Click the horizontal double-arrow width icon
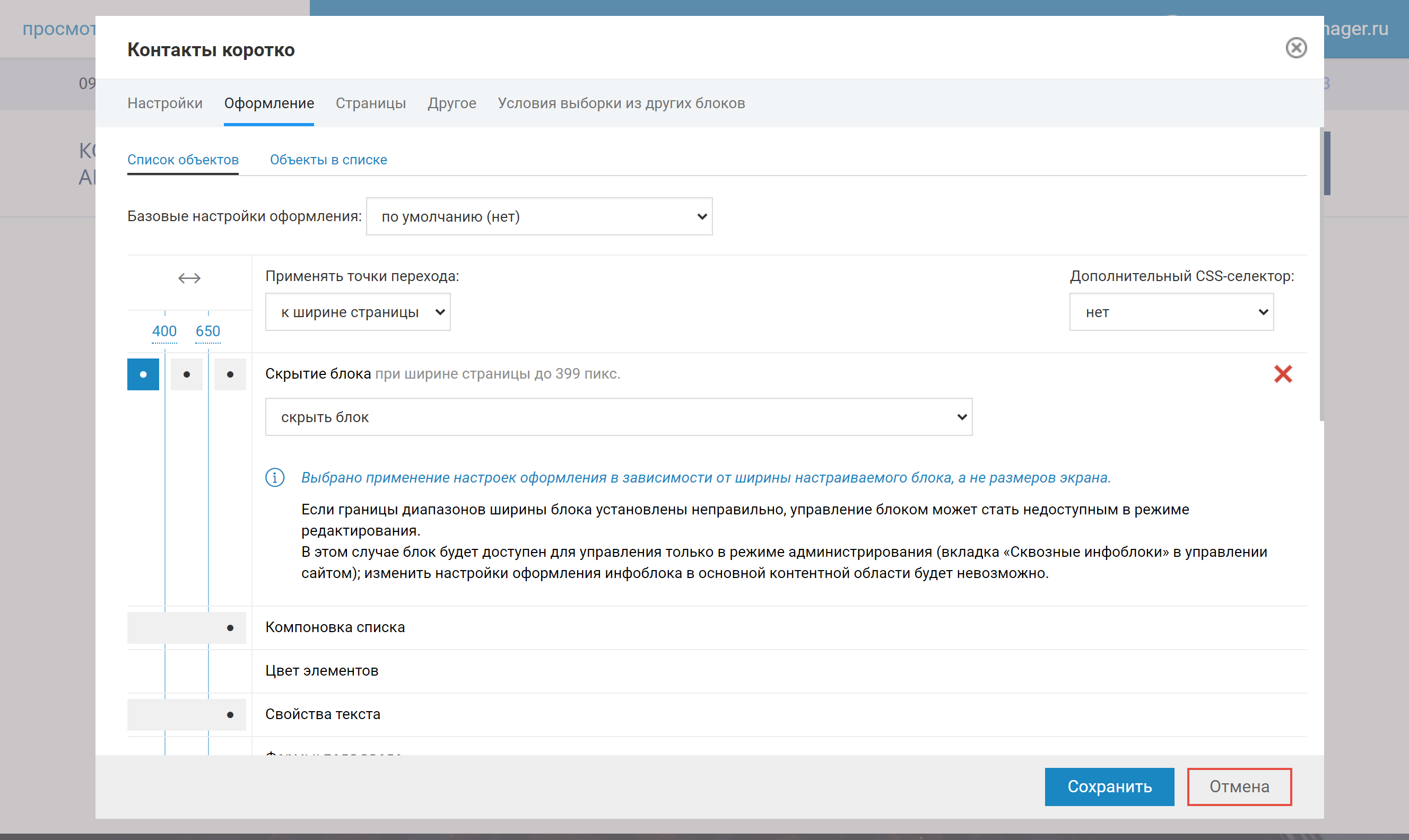1409x840 pixels. coord(189,278)
